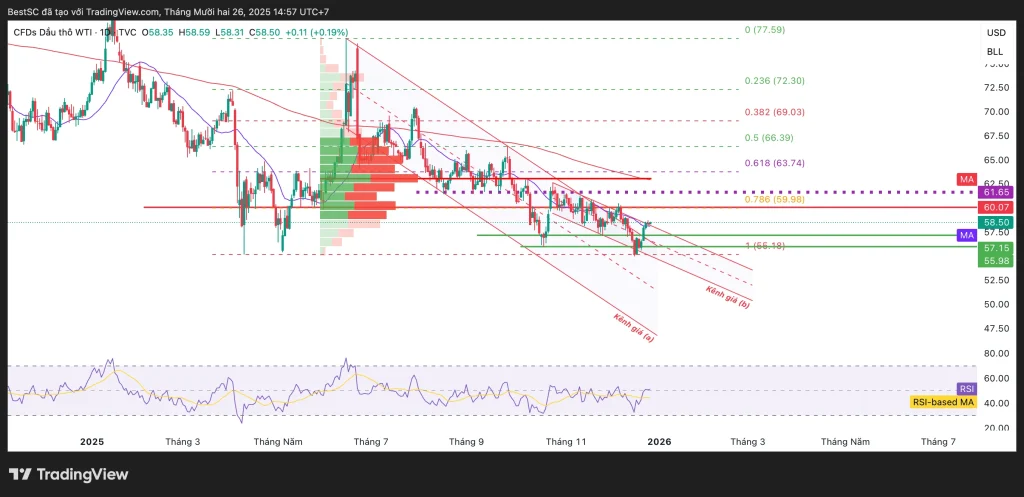1024x497 pixels.
Task: Select the Kênh giá (a) channel label
Action: coord(634,328)
